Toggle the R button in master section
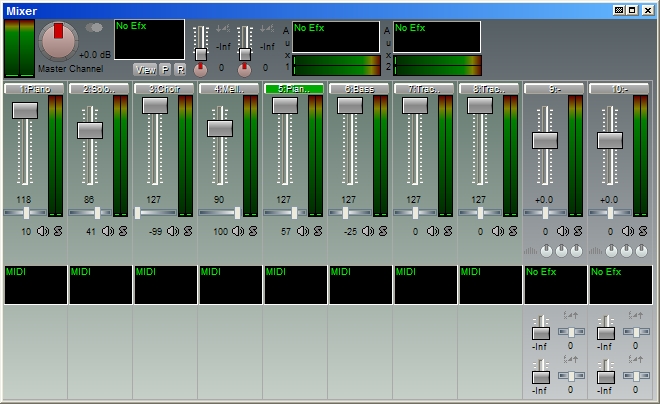Screen dimensions: 660x404 click(x=180, y=69)
